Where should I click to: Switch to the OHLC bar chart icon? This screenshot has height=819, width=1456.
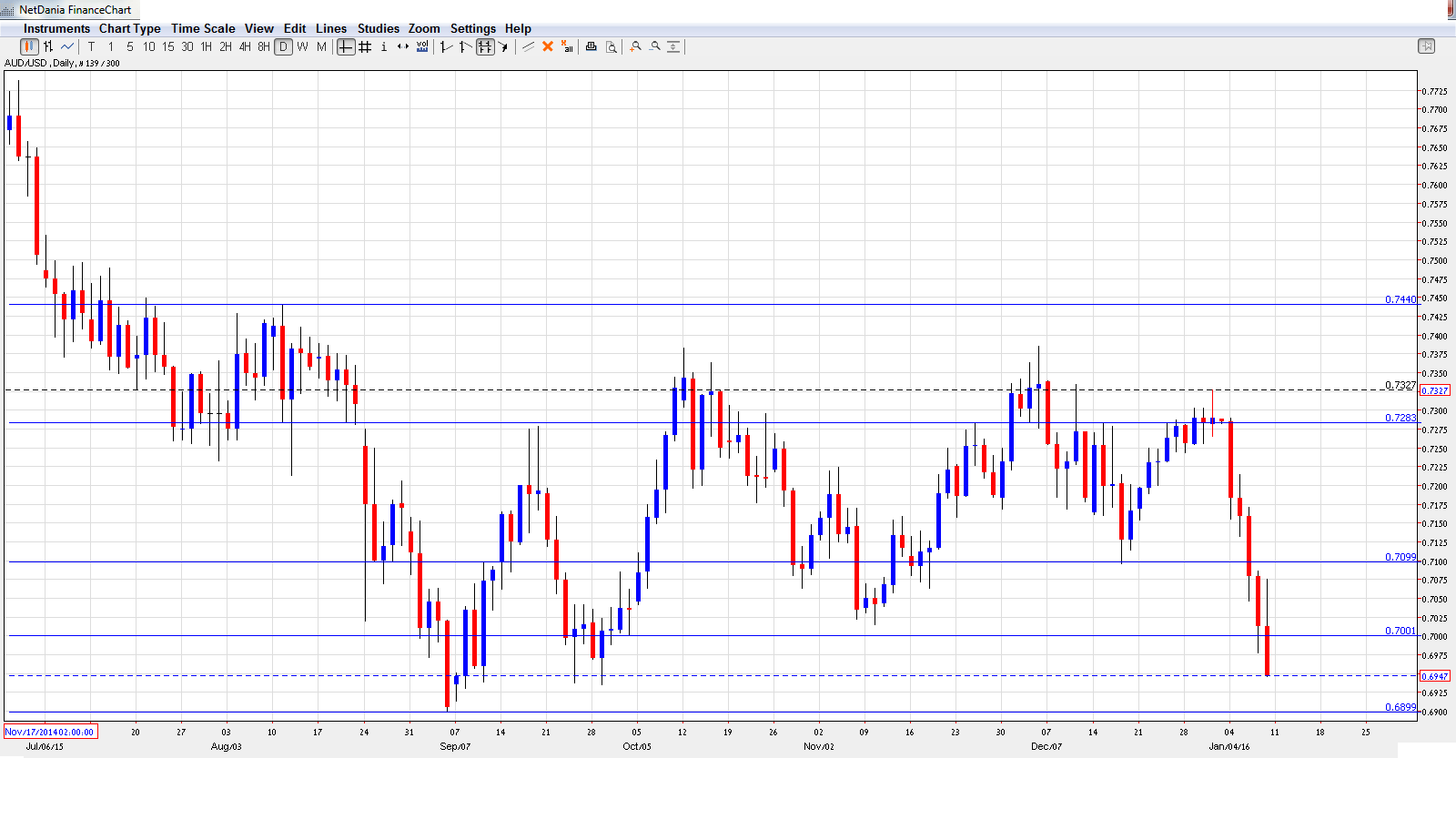pyautogui.click(x=47, y=46)
